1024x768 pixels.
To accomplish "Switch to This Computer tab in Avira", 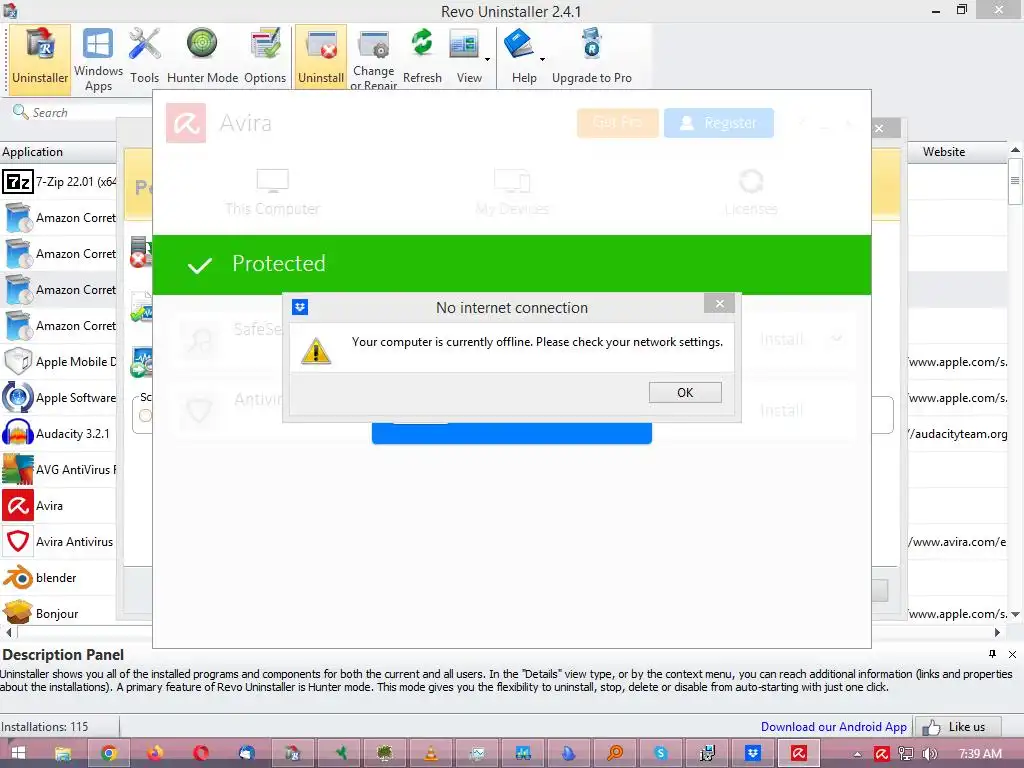I will coord(272,192).
